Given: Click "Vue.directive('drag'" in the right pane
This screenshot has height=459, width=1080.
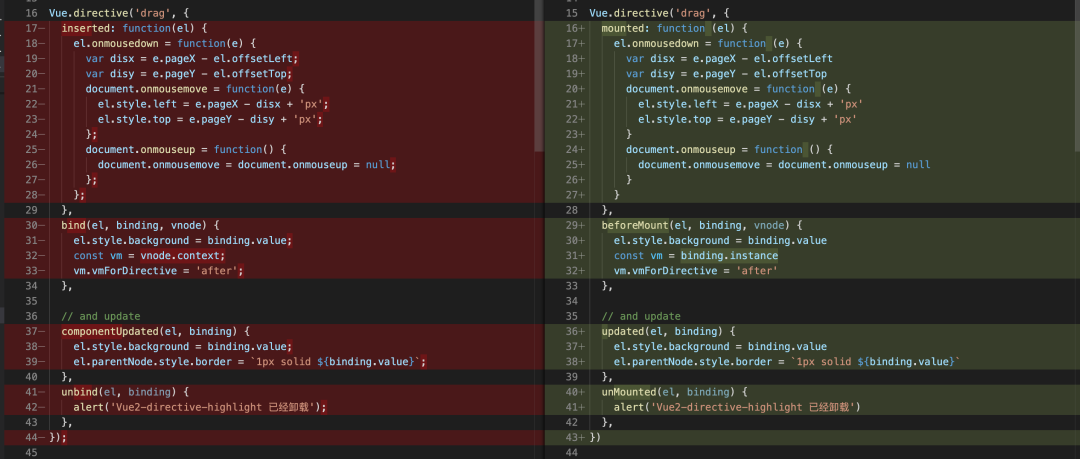Looking at the screenshot, I should [x=650, y=13].
